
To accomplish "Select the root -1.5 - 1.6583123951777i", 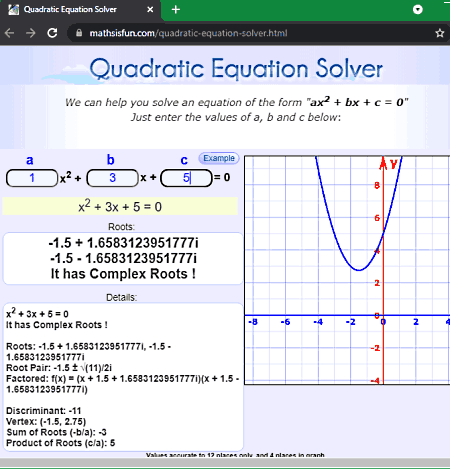I will coord(123,258).
